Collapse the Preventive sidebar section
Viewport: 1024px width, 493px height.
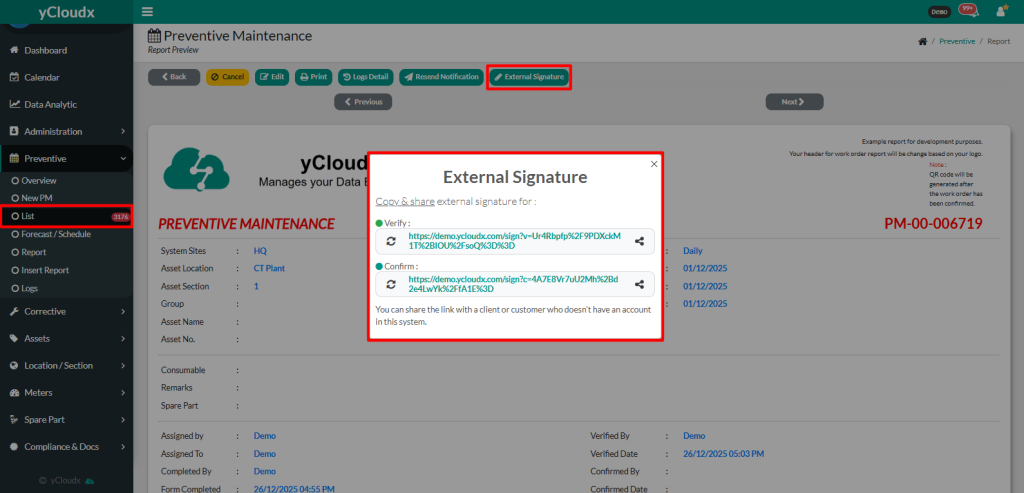[x=66, y=158]
